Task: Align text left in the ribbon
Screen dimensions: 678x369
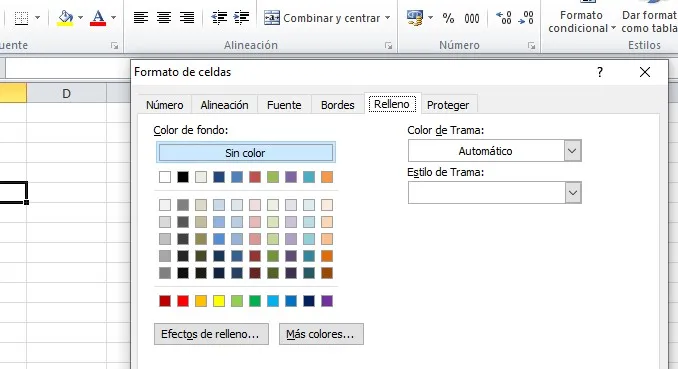Action: click(141, 18)
